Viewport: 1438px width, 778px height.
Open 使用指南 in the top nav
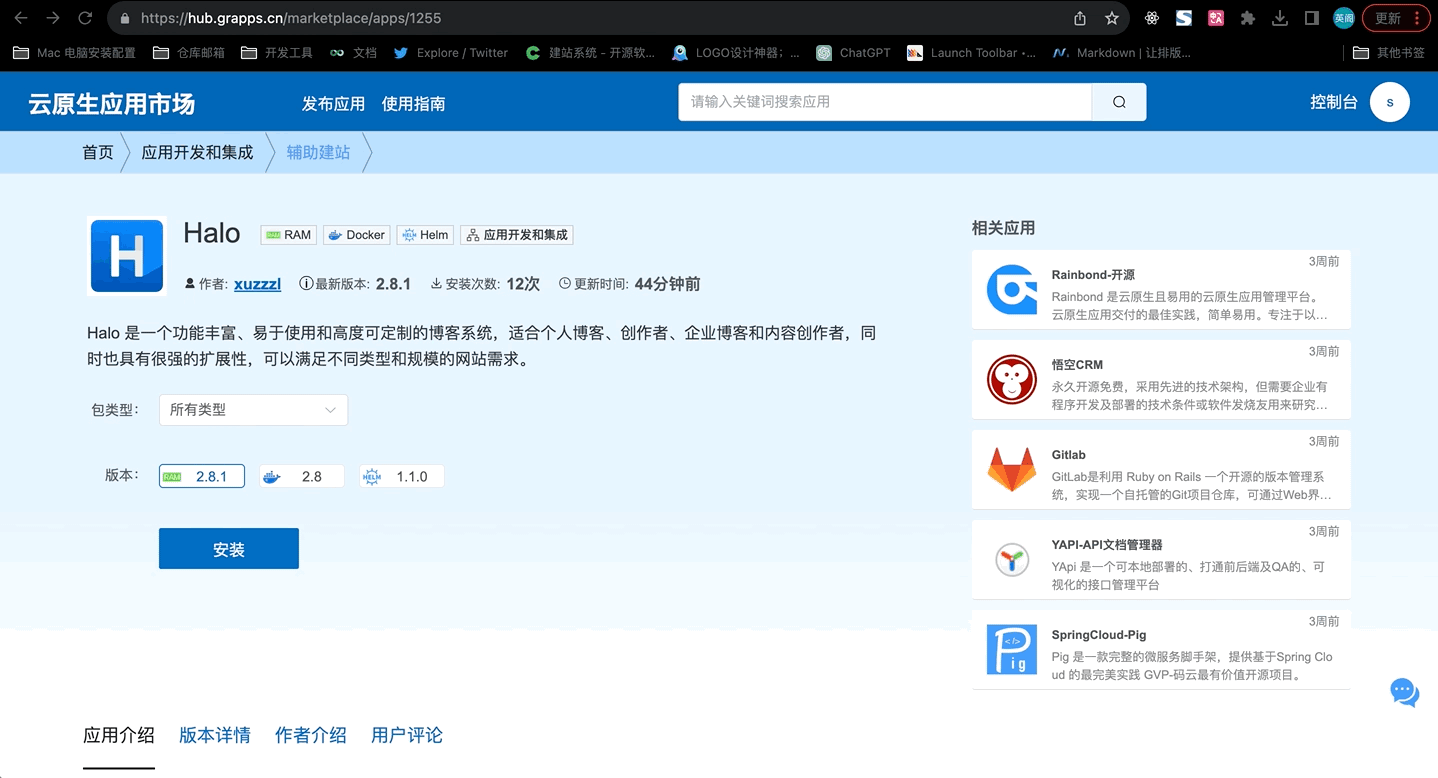pos(413,104)
